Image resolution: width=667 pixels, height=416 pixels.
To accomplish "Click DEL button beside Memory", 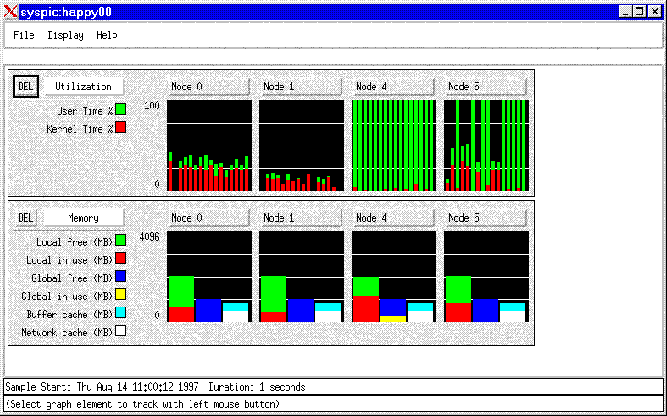I will [26, 217].
